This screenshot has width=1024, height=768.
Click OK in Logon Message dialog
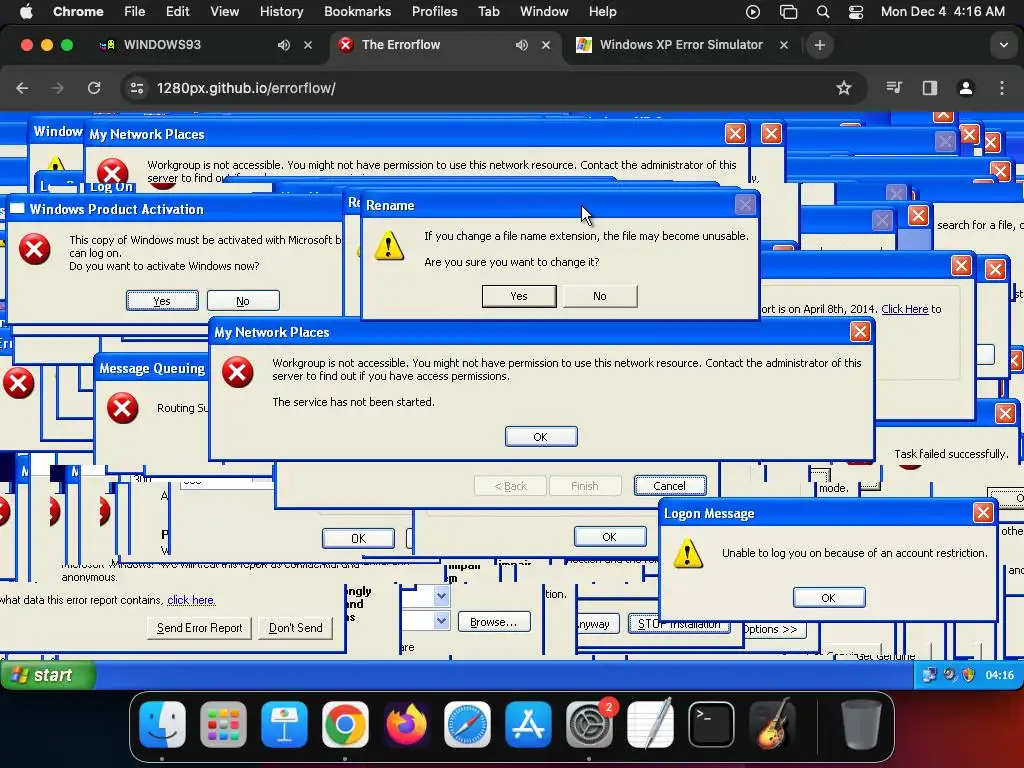[829, 598]
